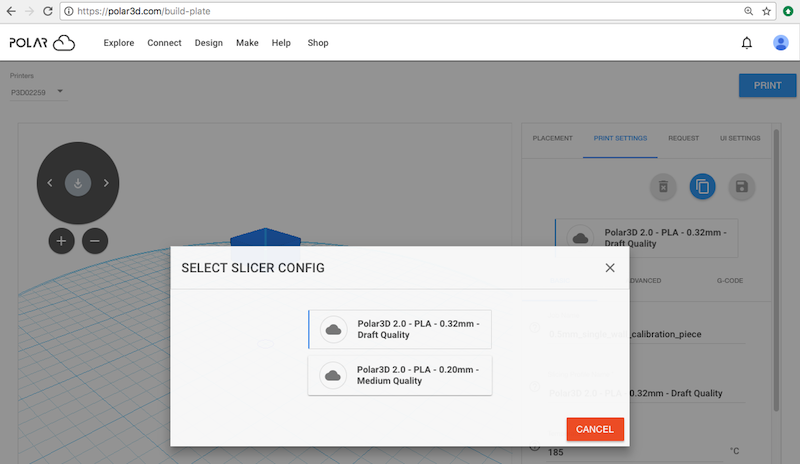Click cloud icon in the panel's Draft Quality card
Screen dimensions: 800x464
(x=580, y=238)
